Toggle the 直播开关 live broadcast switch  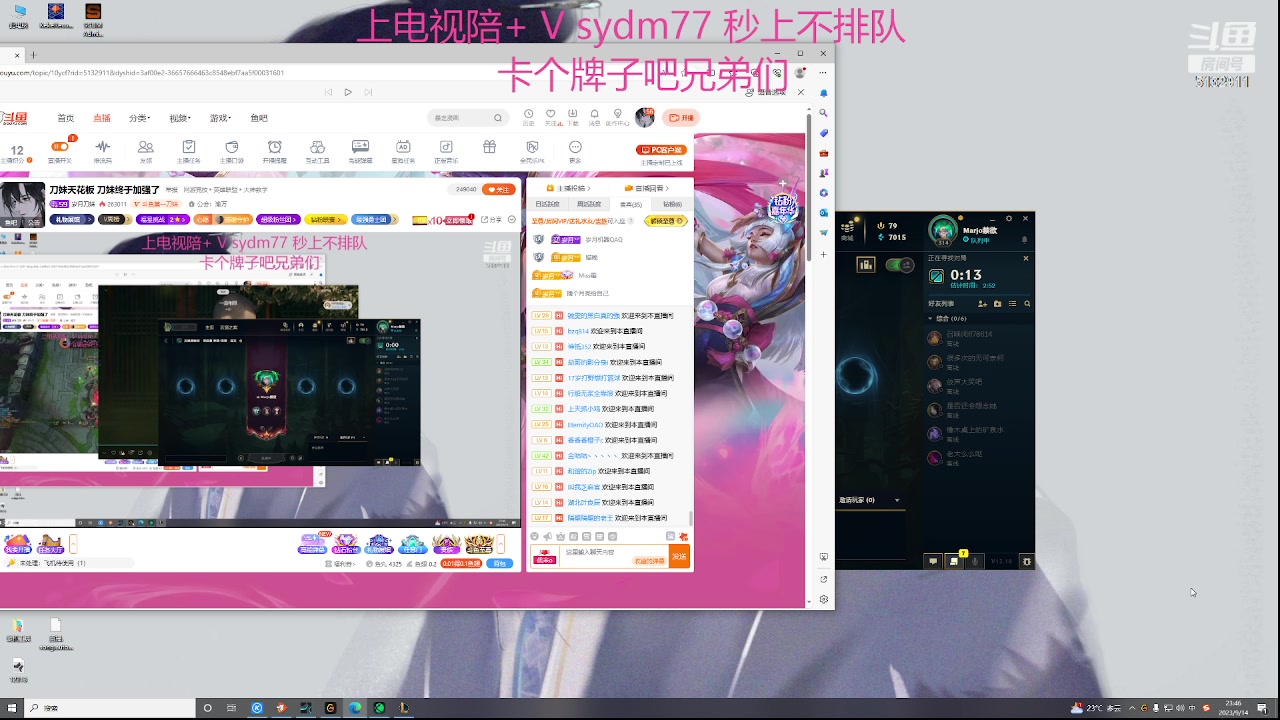point(60,149)
